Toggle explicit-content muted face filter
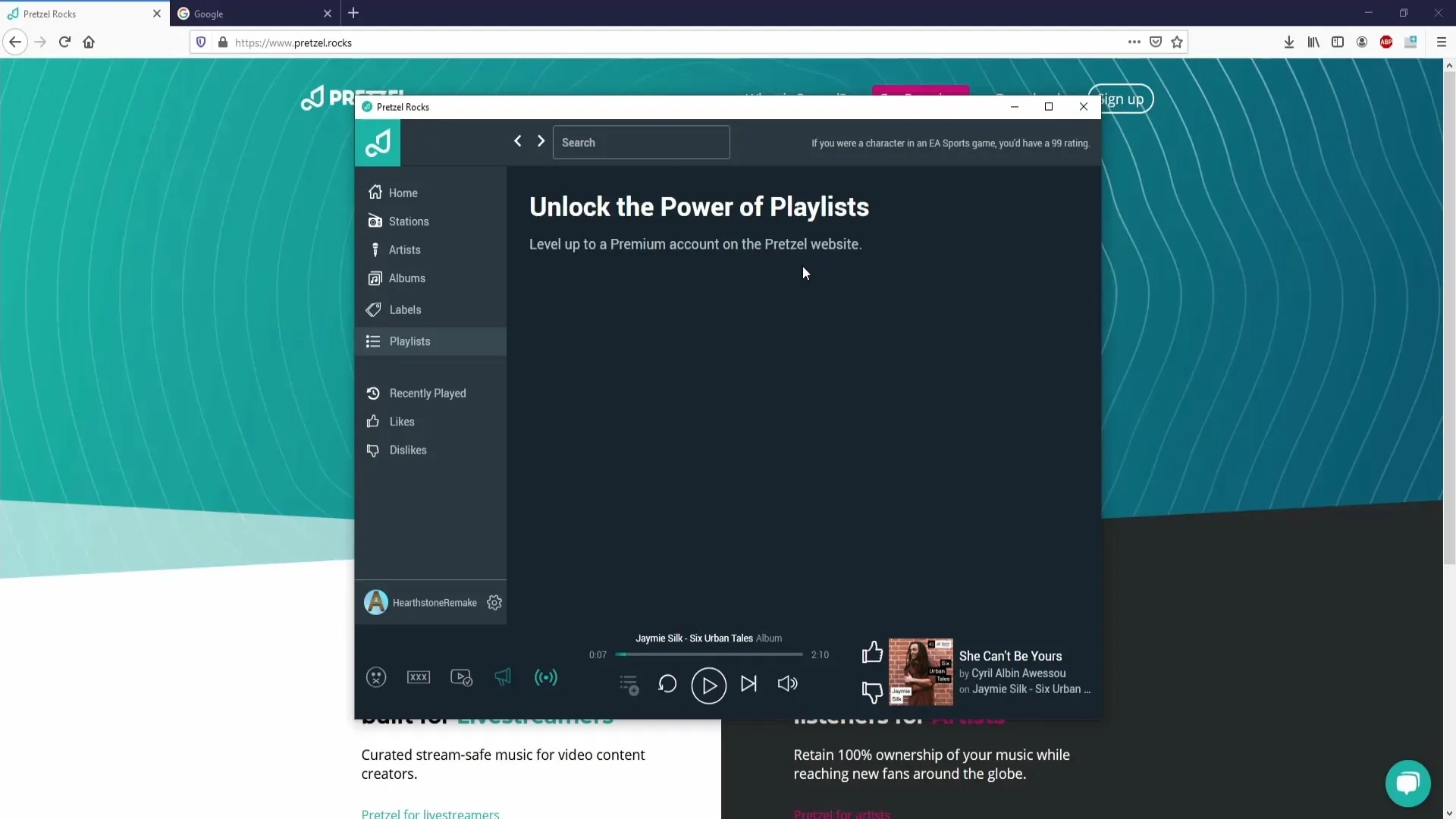The width and height of the screenshot is (1456, 819). 376,677
